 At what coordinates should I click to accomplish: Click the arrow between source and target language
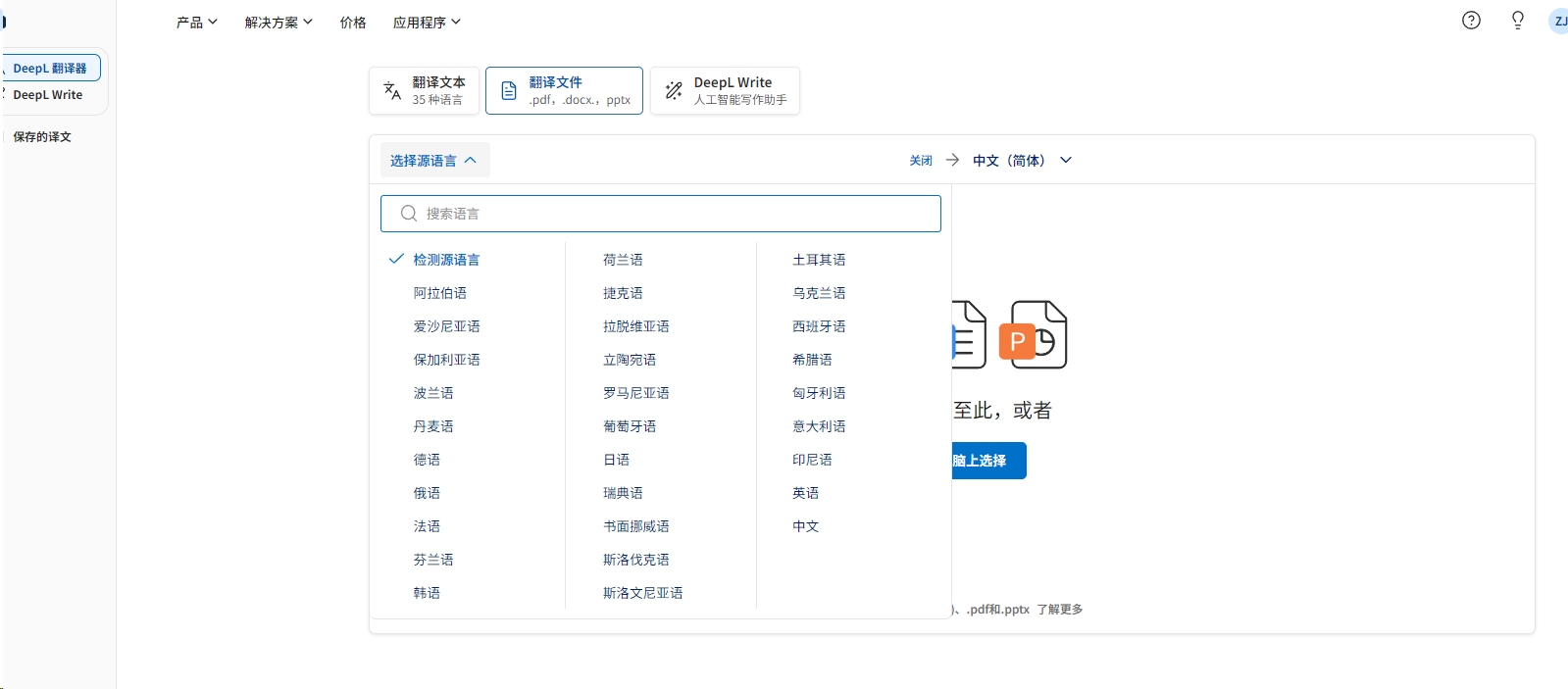point(952,160)
